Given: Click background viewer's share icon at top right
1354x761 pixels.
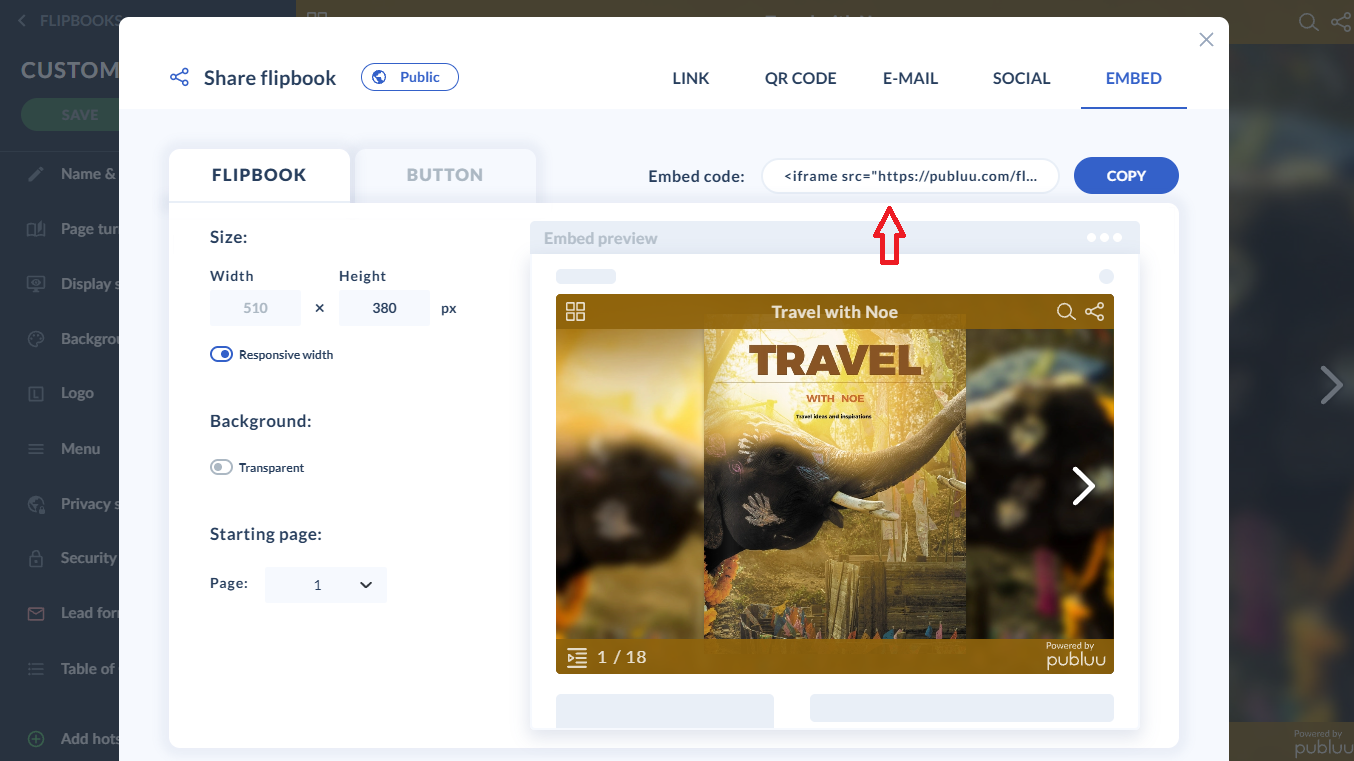Looking at the screenshot, I should (1342, 21).
